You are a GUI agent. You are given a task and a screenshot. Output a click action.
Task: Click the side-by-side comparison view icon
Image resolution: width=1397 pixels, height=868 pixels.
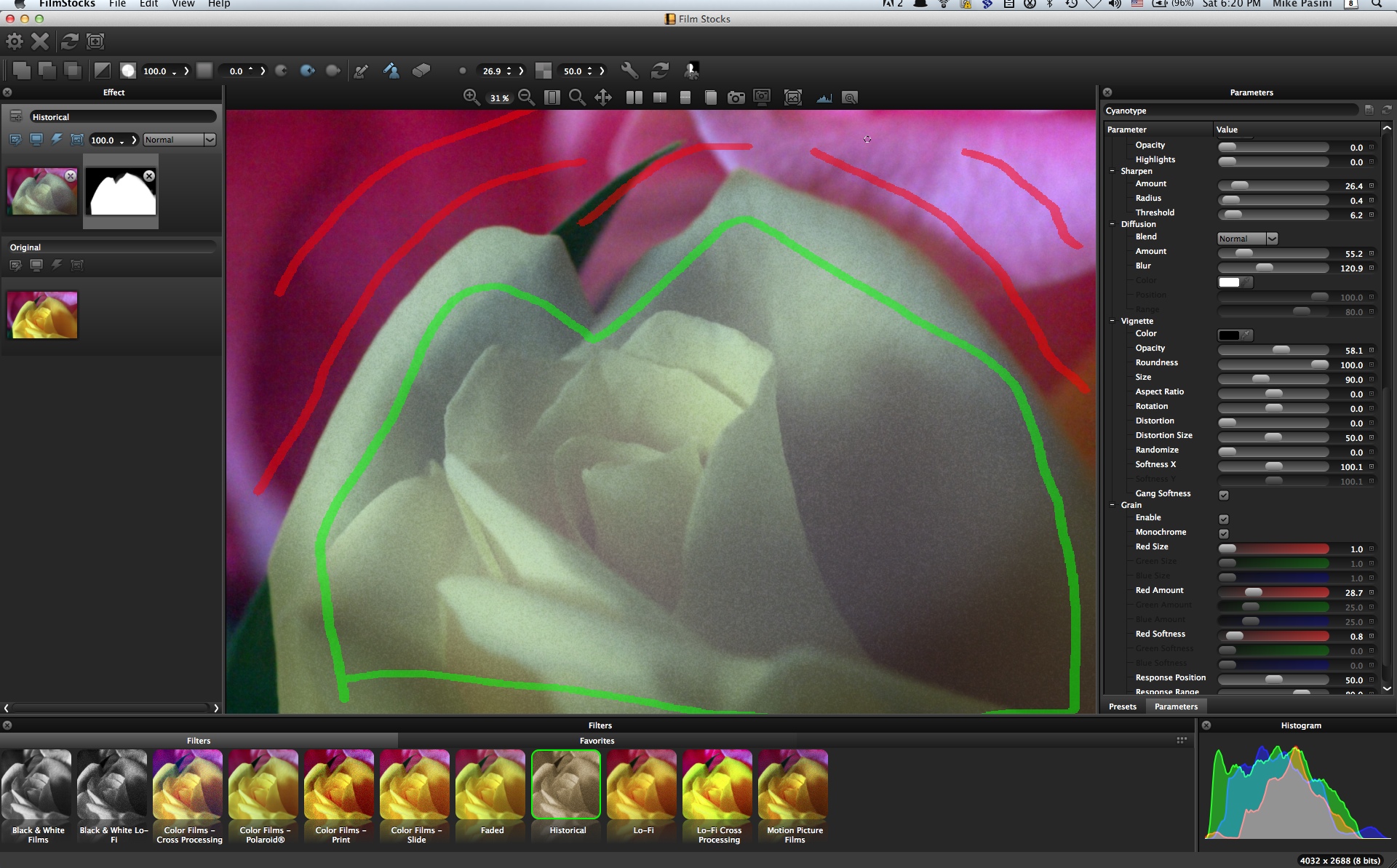[x=634, y=97]
